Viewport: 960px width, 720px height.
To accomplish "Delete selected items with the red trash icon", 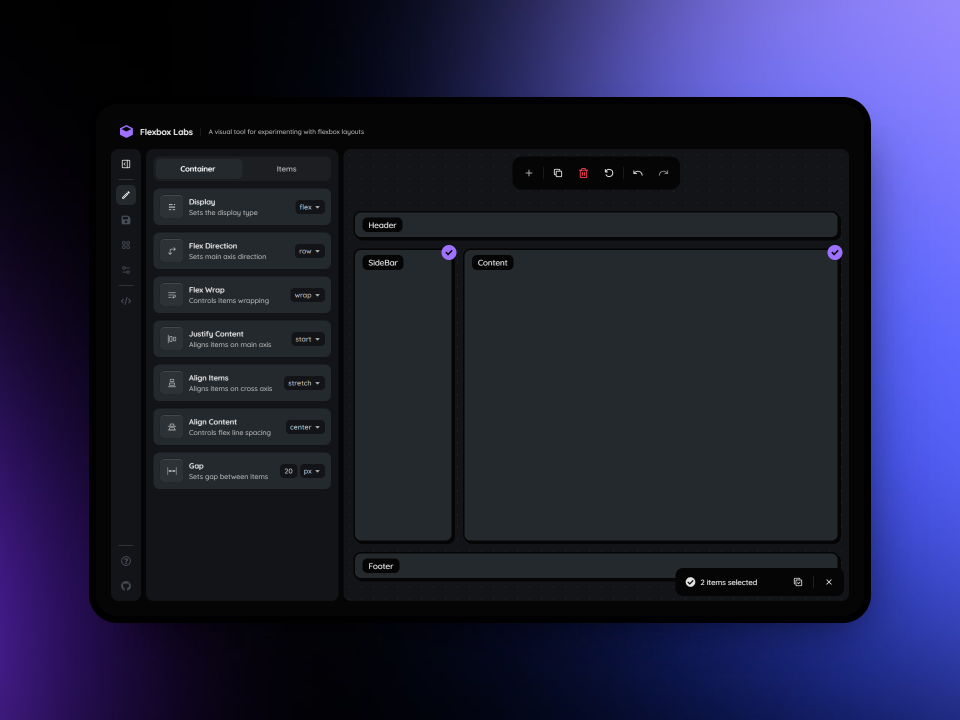I will pos(584,173).
